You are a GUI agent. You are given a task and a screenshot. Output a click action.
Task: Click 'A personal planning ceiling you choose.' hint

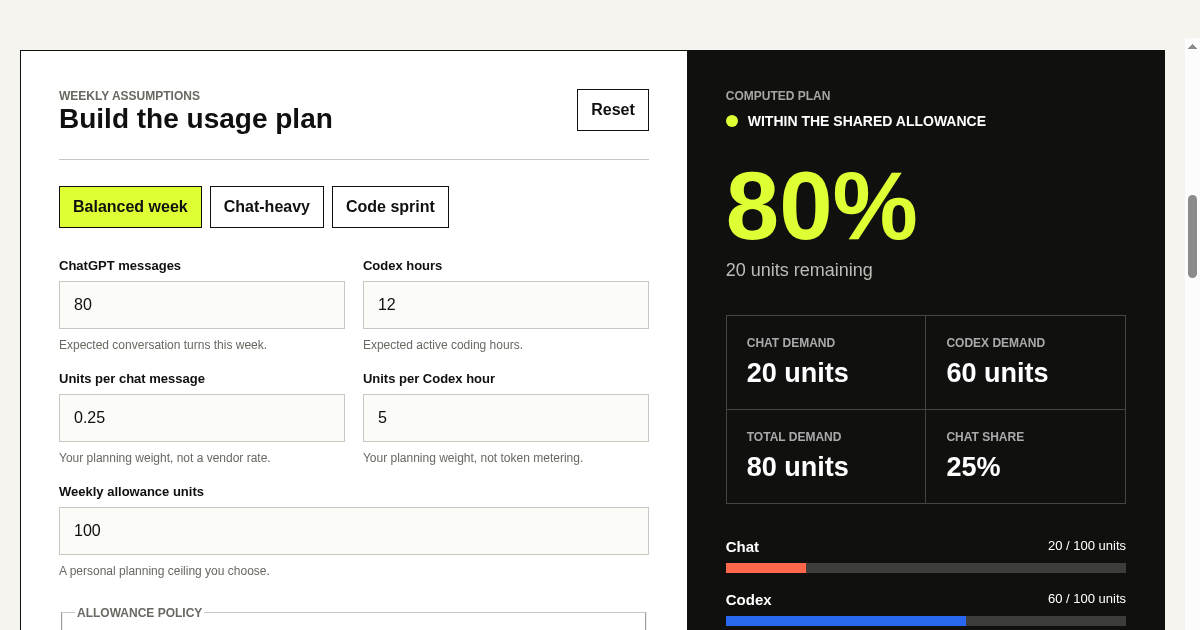click(164, 571)
